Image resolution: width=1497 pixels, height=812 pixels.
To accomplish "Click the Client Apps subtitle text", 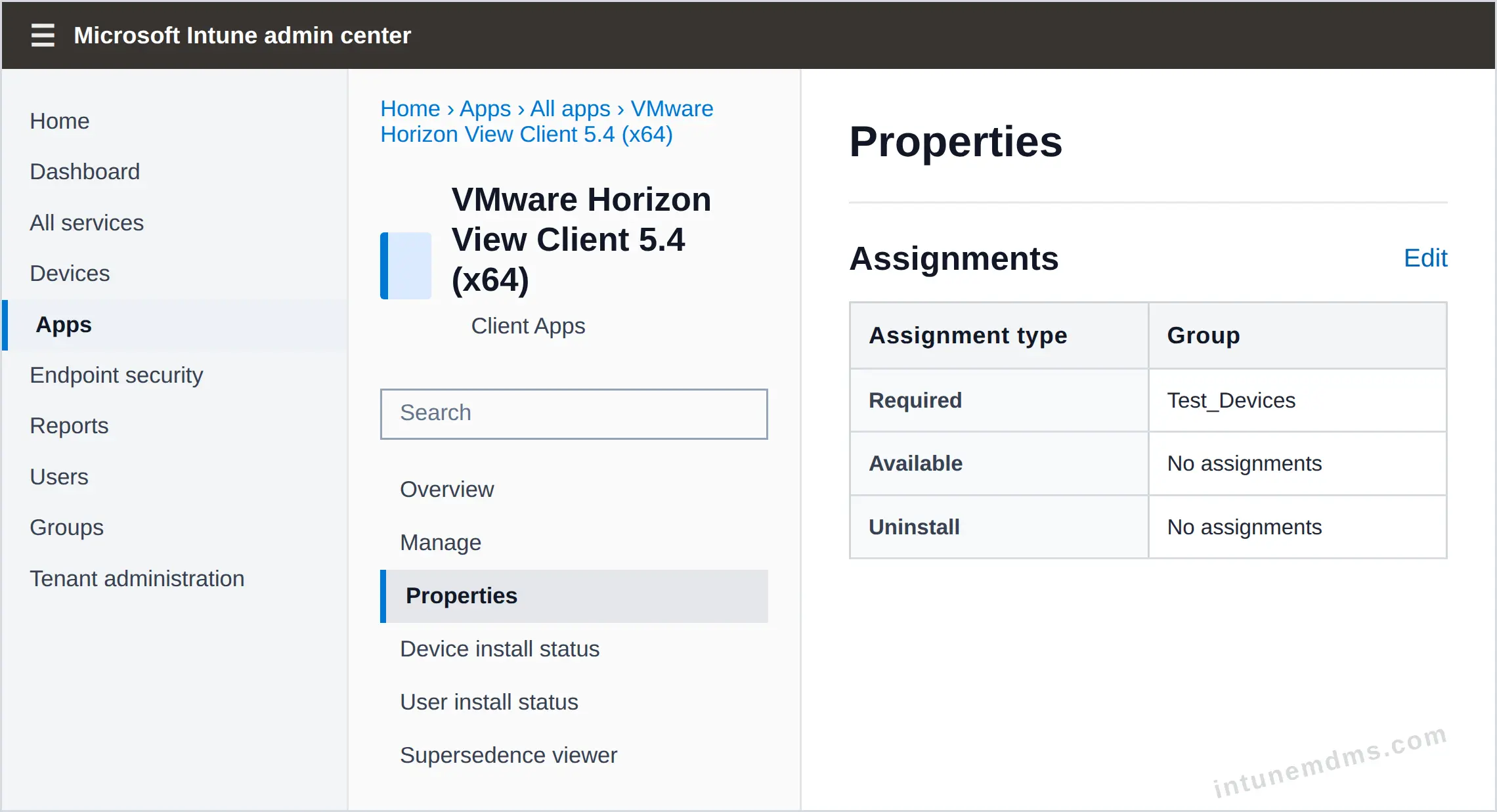I will 528,326.
